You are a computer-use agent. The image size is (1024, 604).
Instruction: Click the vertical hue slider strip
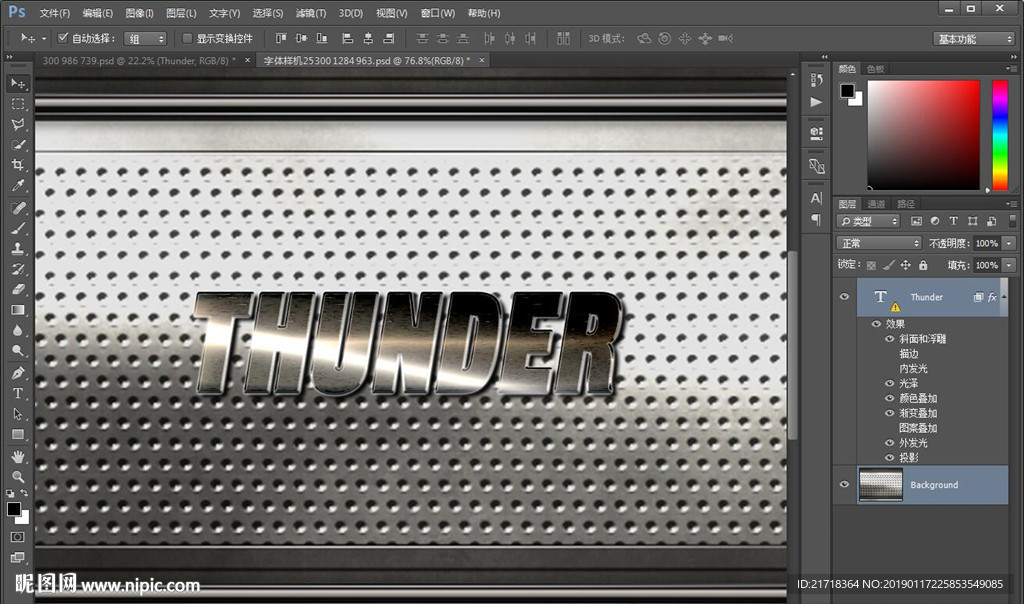tap(1000, 135)
